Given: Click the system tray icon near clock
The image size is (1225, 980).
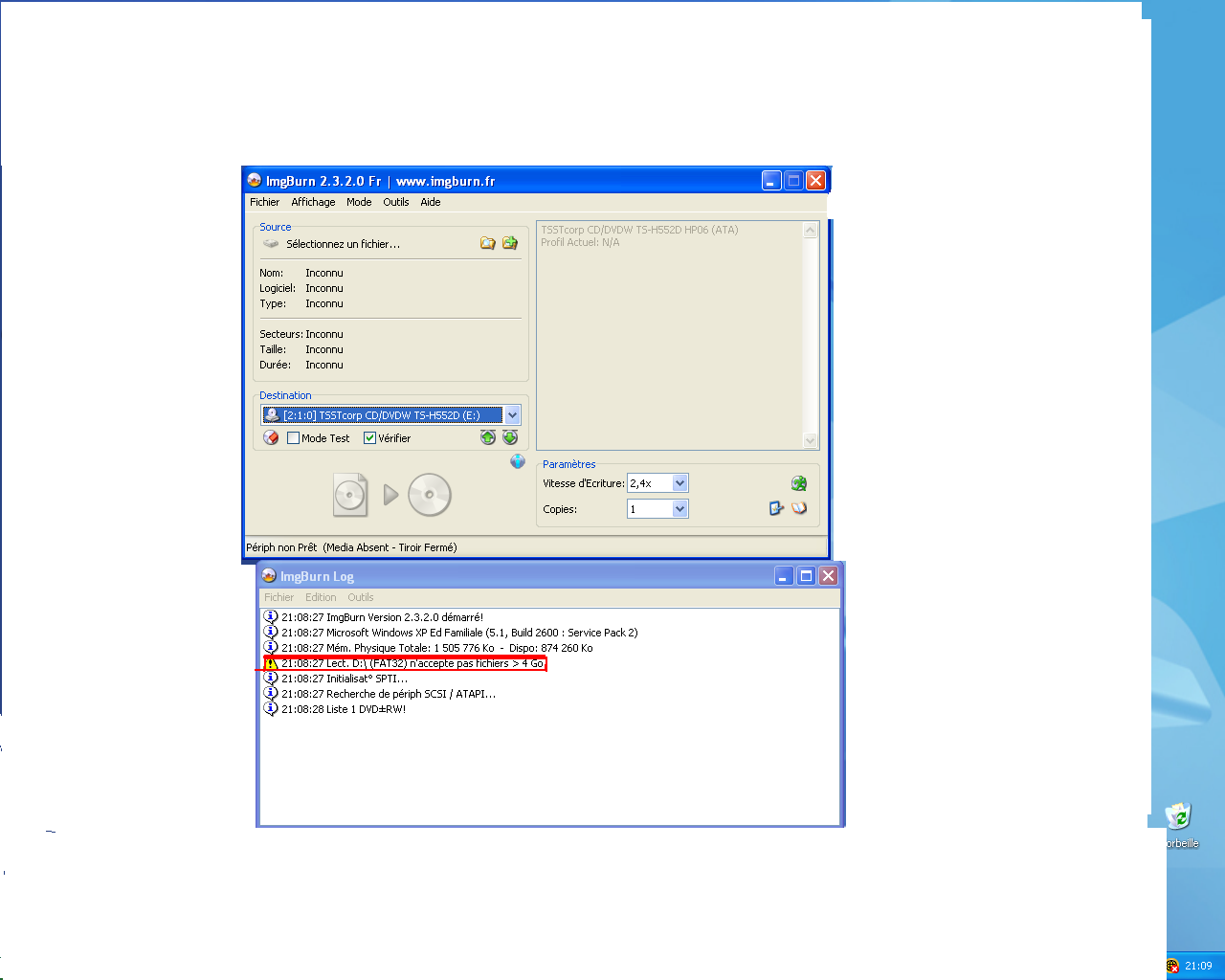Looking at the screenshot, I should [1172, 966].
